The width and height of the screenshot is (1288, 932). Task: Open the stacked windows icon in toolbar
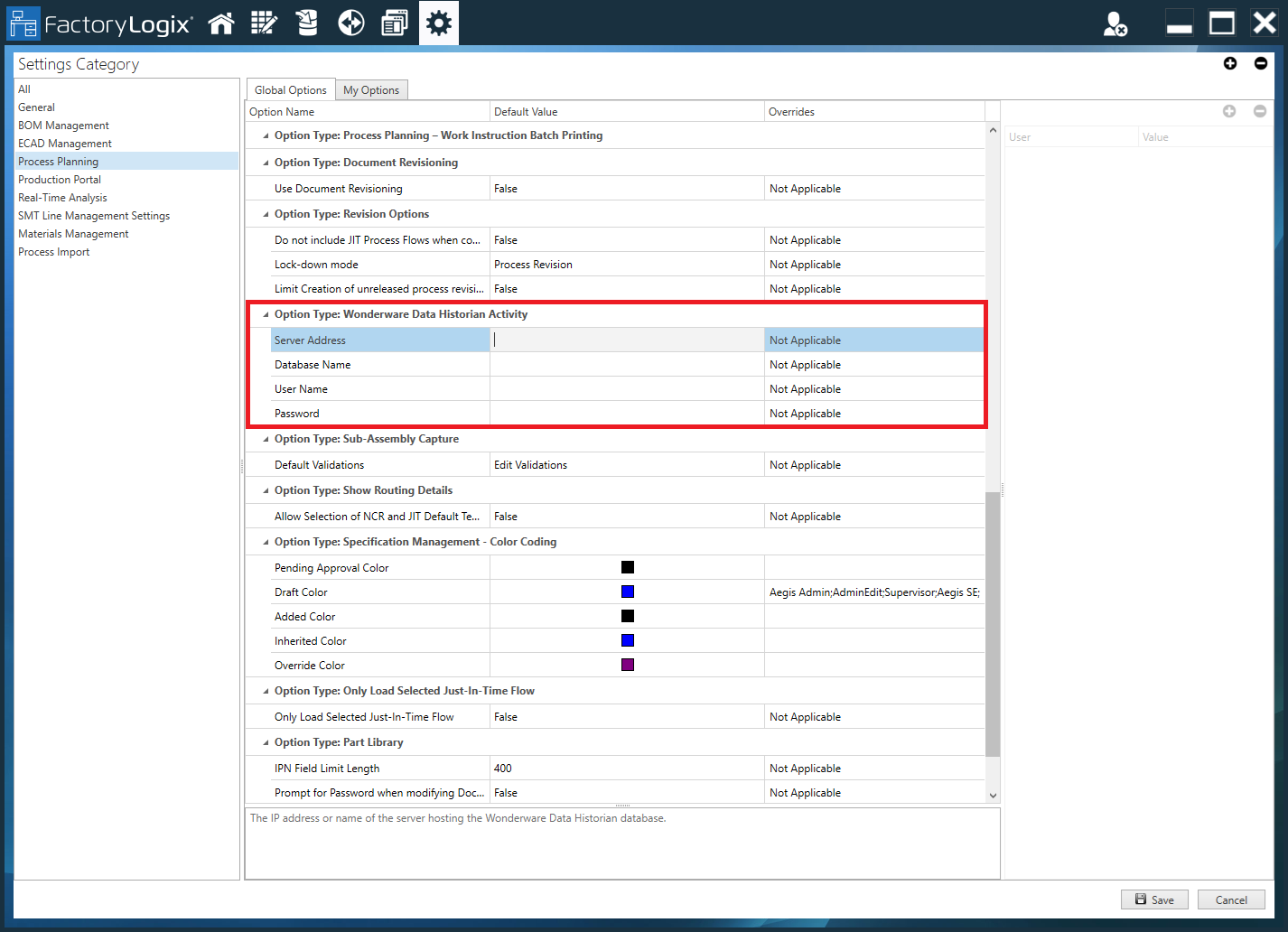[395, 23]
